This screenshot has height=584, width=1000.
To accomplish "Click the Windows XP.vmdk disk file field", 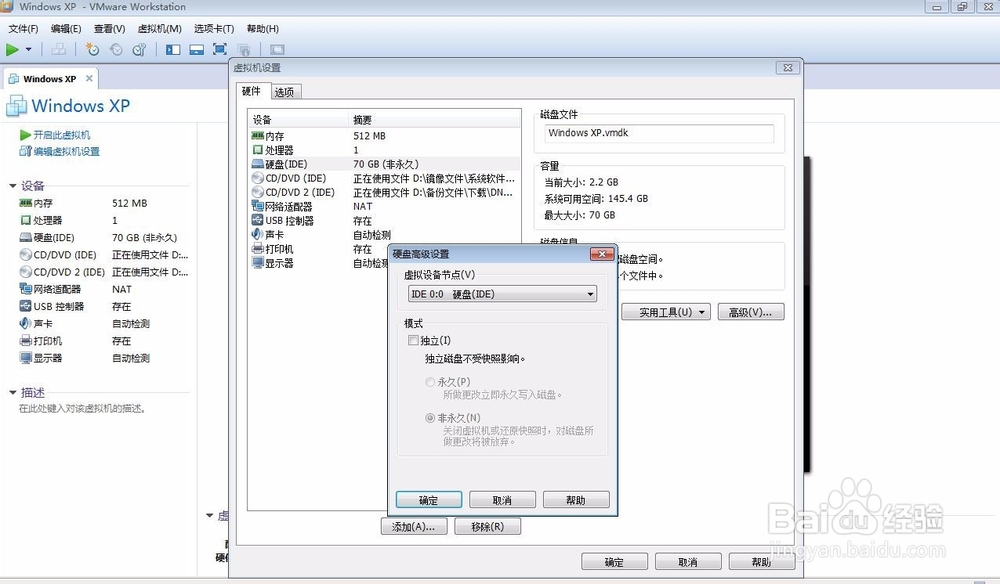I will tap(659, 133).
